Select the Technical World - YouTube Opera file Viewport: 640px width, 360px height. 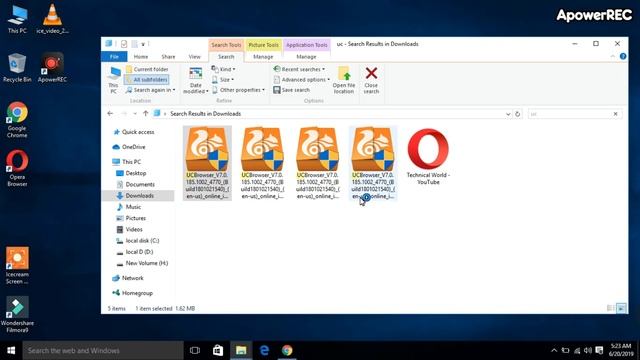pos(428,157)
